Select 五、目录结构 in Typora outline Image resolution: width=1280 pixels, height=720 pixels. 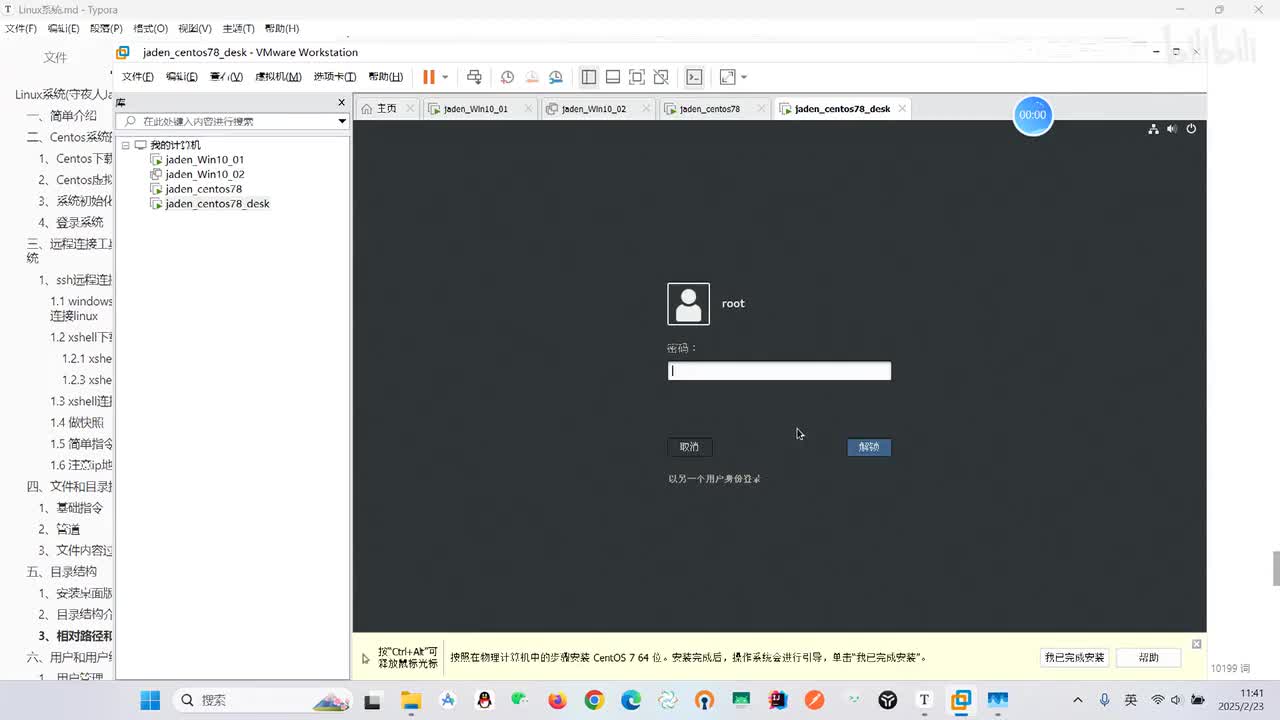pyautogui.click(x=61, y=572)
